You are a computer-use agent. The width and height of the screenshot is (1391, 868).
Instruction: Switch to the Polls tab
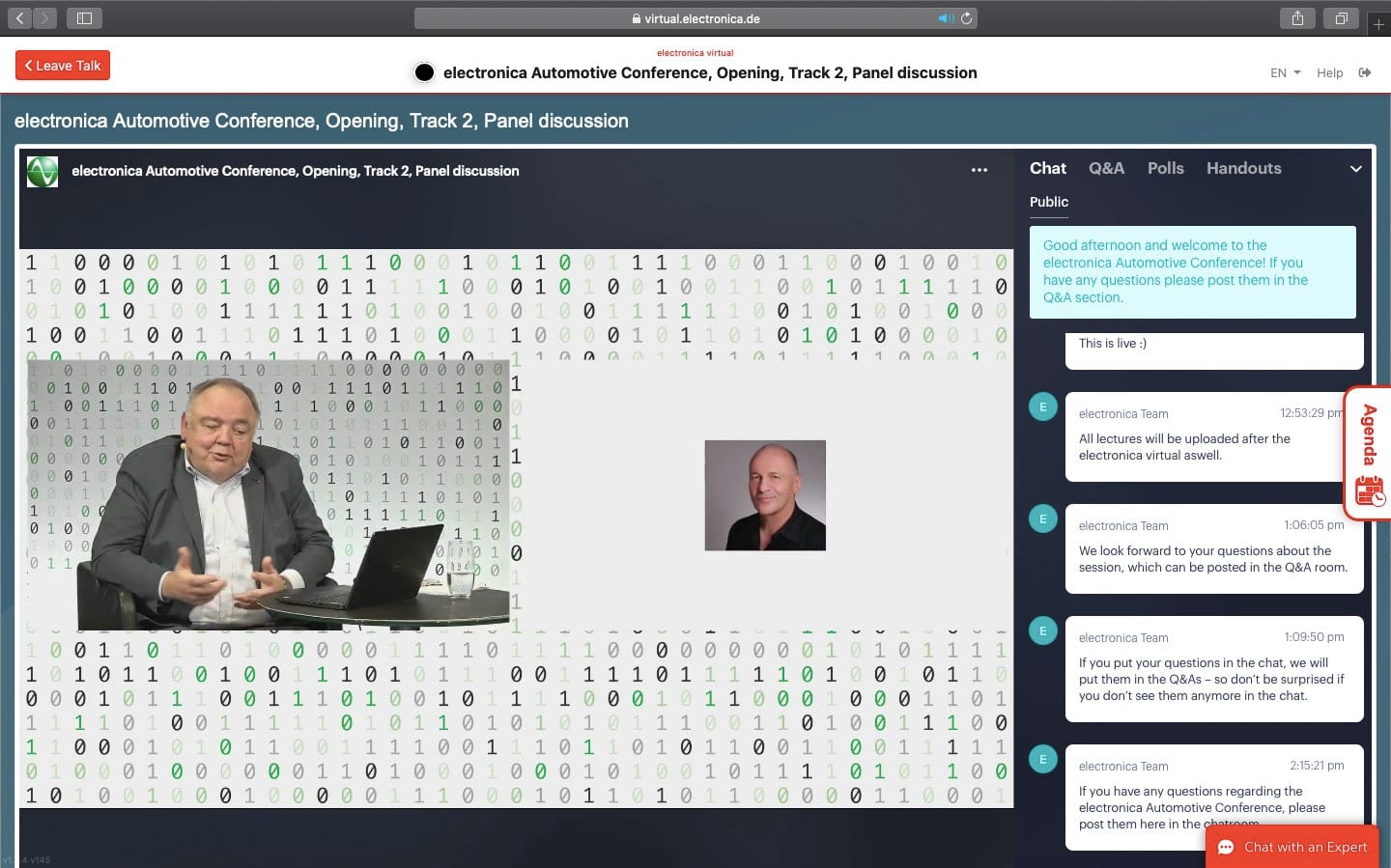(1165, 168)
